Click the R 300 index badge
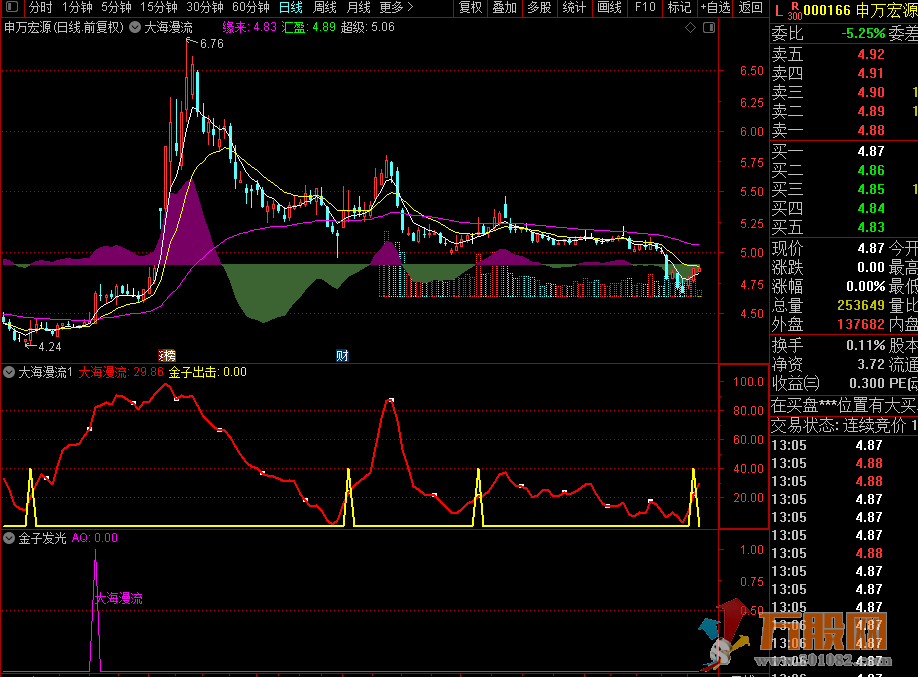The width and height of the screenshot is (918, 677). click(x=794, y=10)
